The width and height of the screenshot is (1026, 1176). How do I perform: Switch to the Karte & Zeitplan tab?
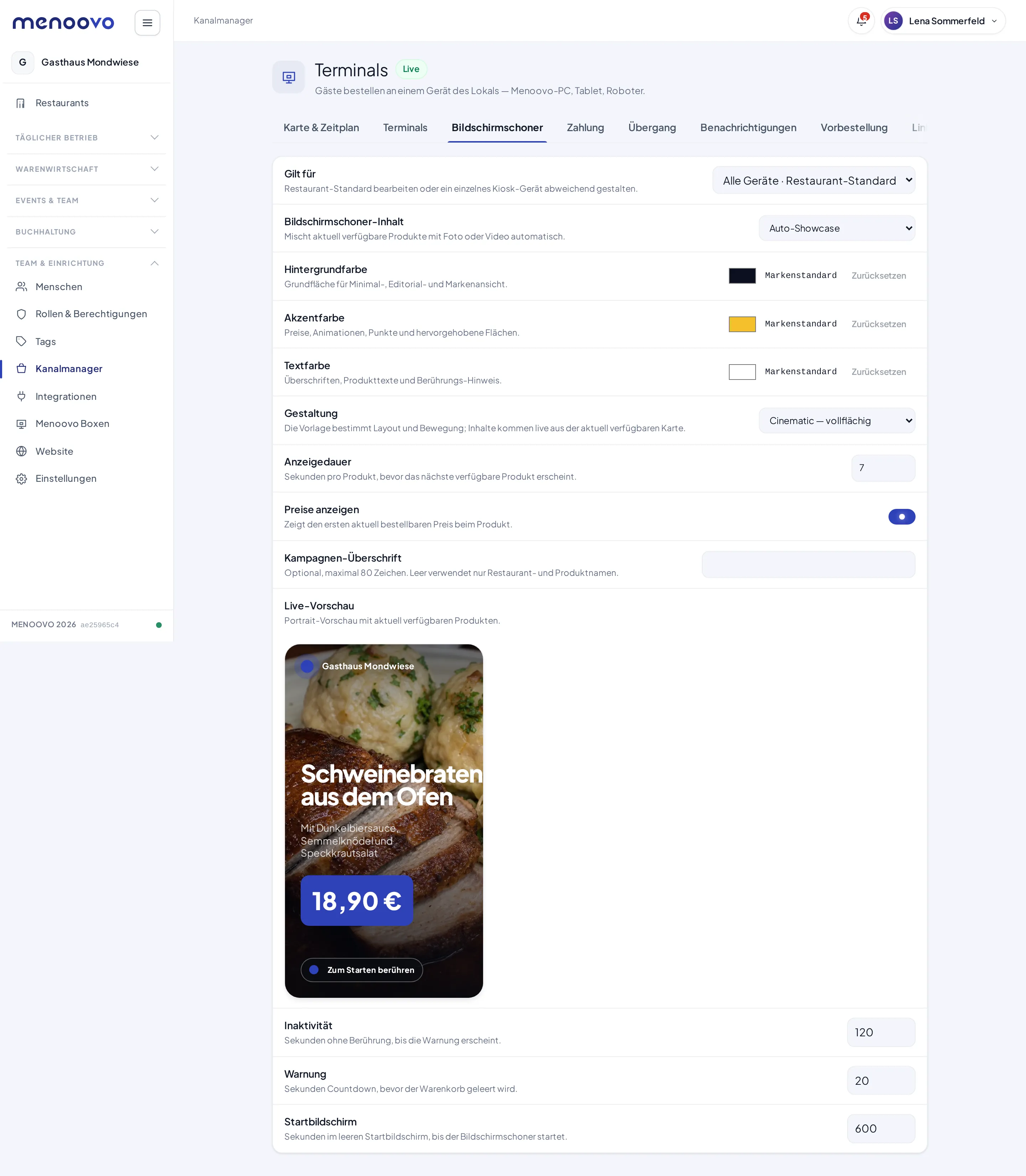[x=321, y=128]
